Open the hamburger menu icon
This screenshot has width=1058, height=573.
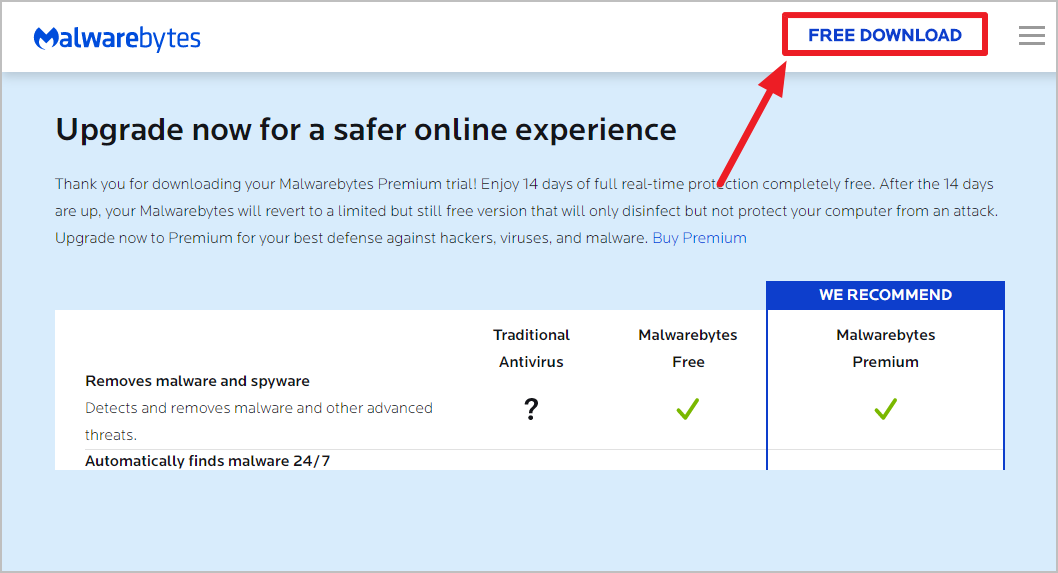[x=1032, y=36]
